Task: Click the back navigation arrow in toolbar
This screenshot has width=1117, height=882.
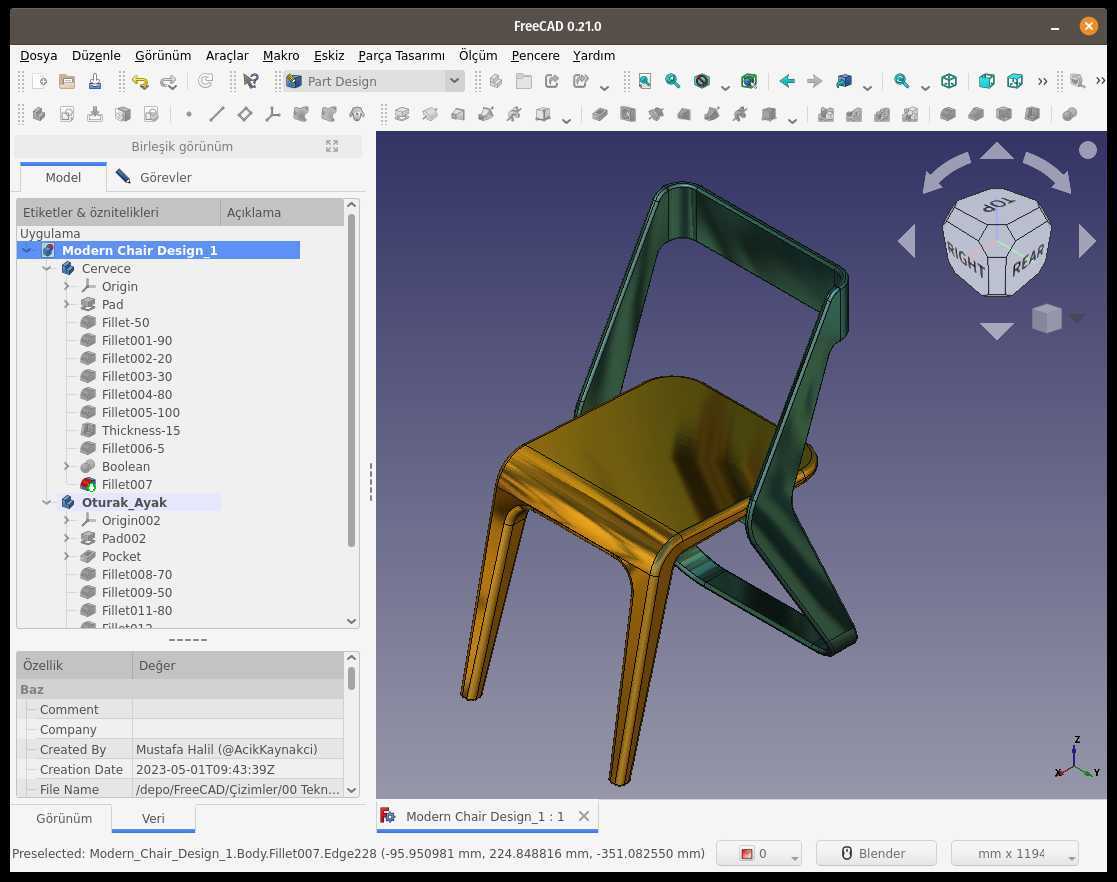Action: (787, 81)
